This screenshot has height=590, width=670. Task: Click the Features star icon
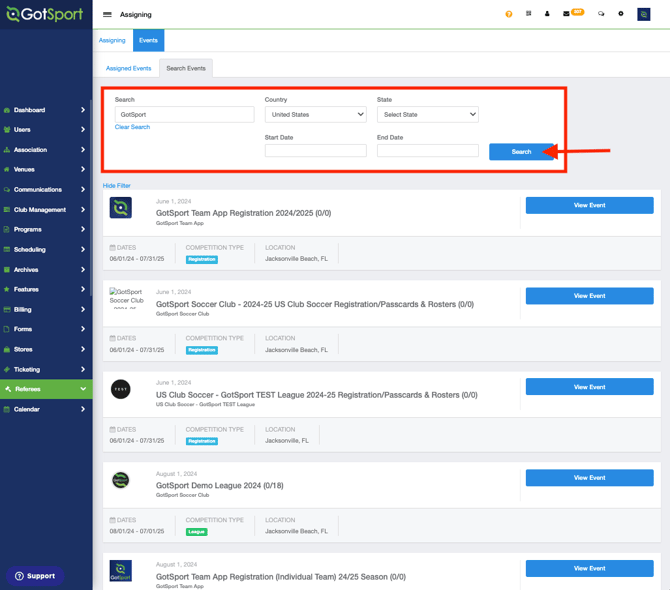tap(7, 289)
